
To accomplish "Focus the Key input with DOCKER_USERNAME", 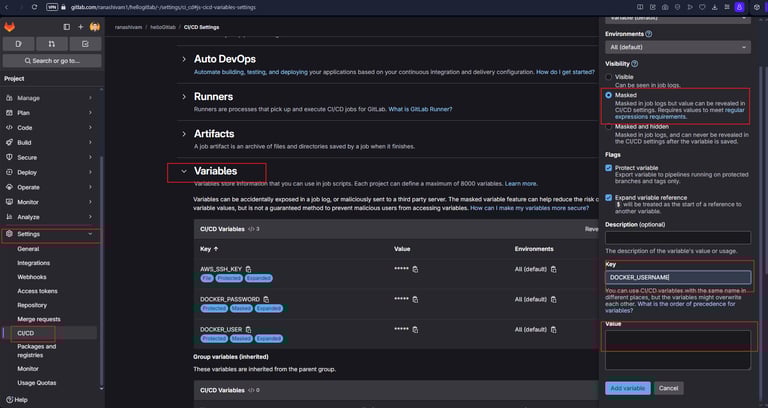I will [x=678, y=277].
